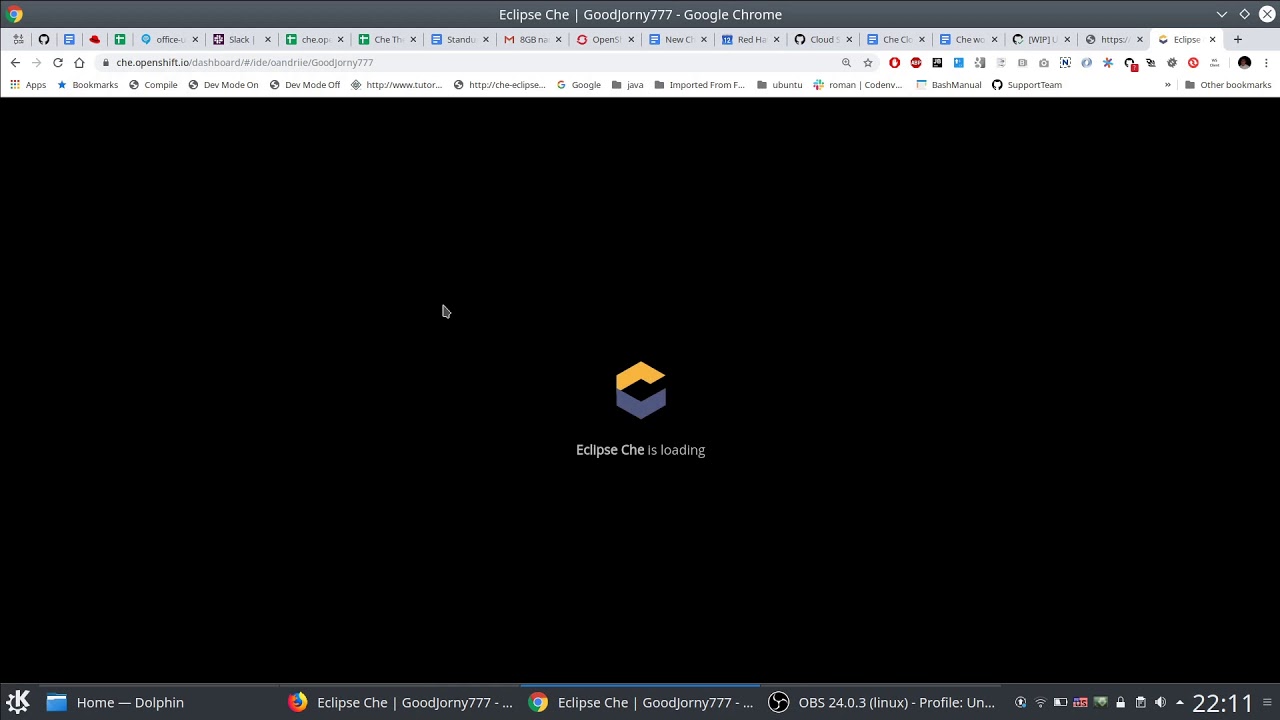Close the active Eclipse tab
The height and width of the screenshot is (720, 1280).
1212,39
